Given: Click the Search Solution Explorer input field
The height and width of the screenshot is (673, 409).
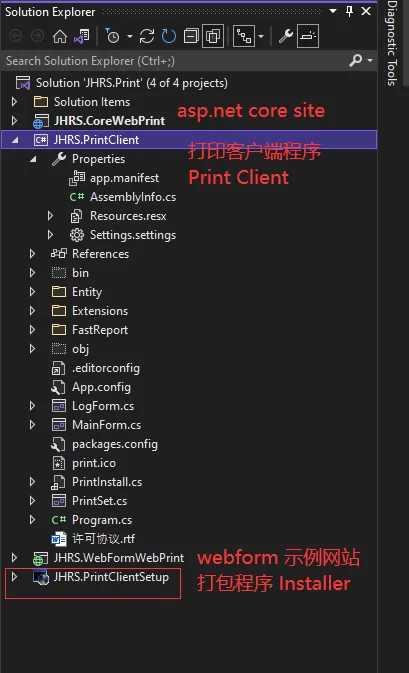Looking at the screenshot, I should (174, 61).
